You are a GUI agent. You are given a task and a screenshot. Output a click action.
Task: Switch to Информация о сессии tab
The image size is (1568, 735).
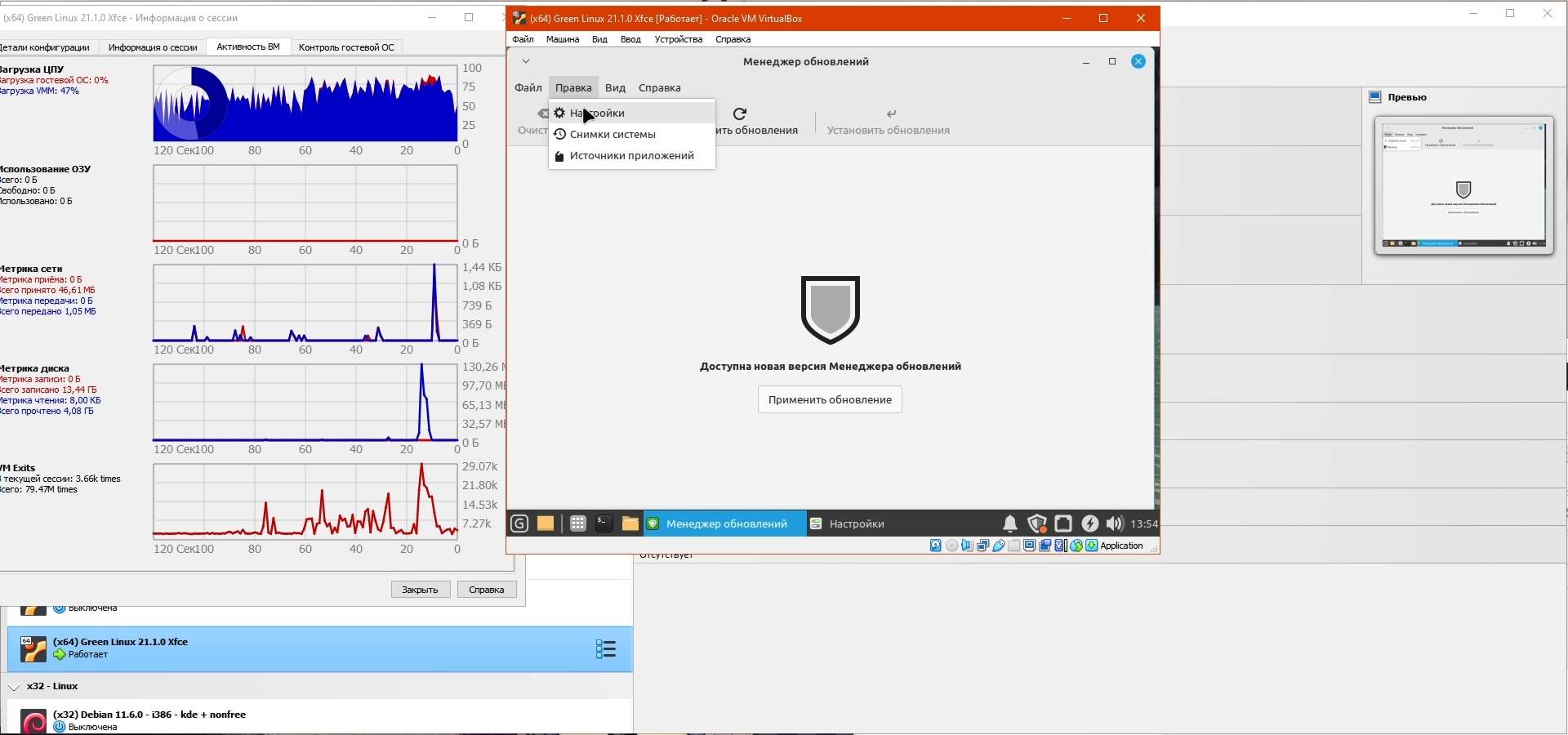(x=153, y=47)
